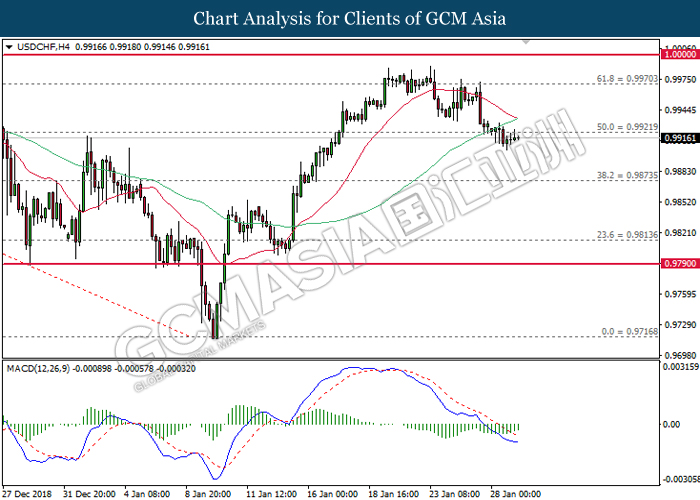
Task: Click the 0.98210 price scale value
Action: [680, 233]
